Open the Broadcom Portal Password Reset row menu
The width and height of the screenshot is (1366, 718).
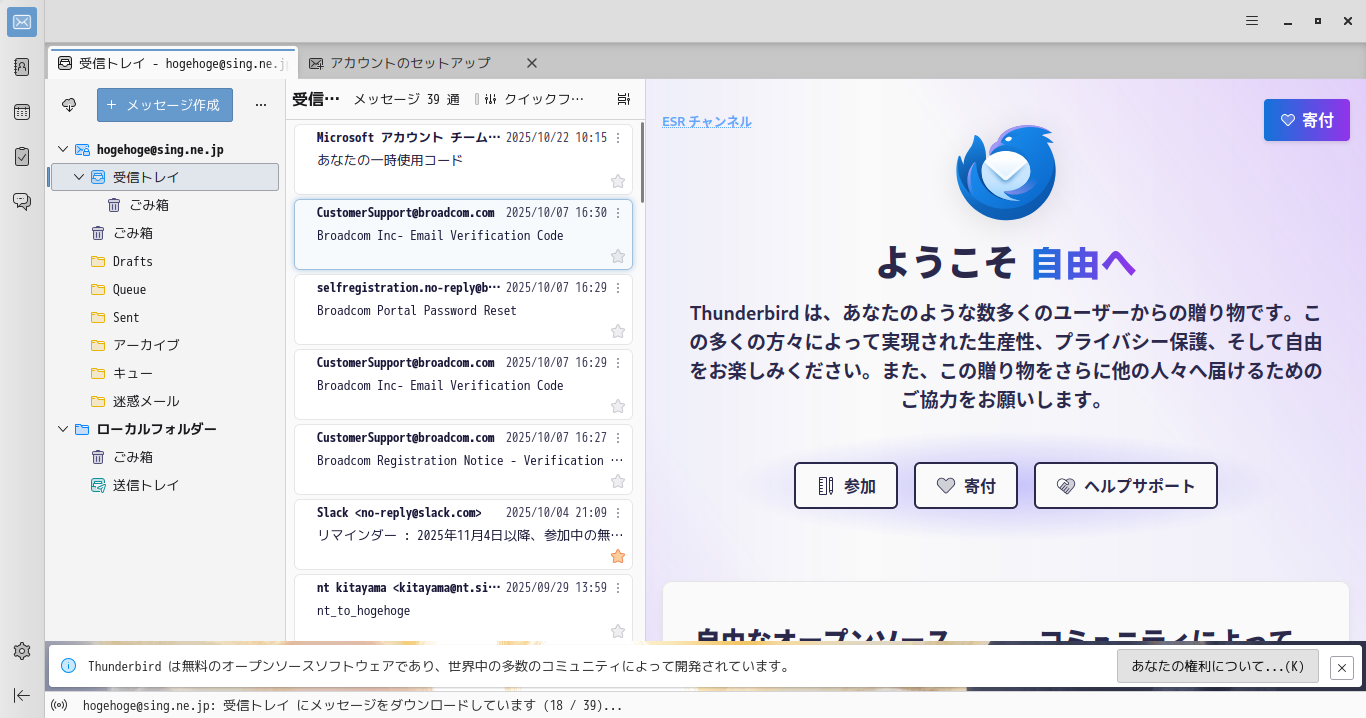pos(618,287)
